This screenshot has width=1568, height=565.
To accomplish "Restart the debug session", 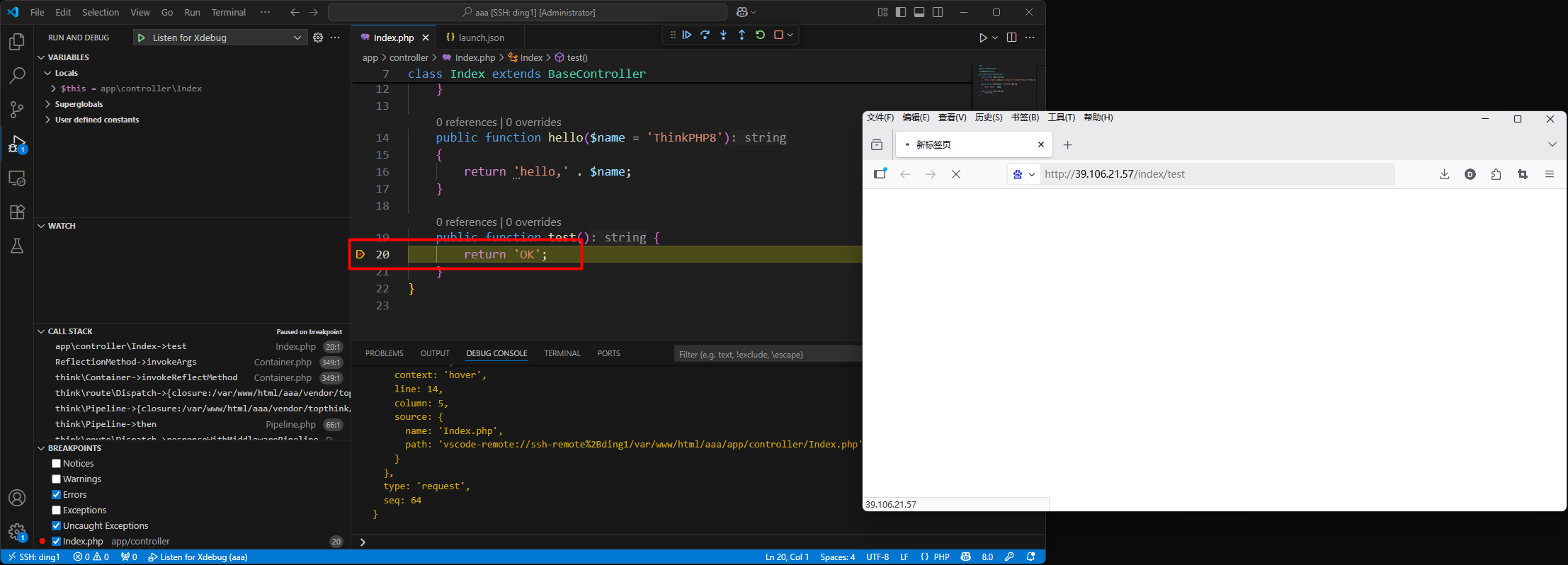I will [761, 35].
